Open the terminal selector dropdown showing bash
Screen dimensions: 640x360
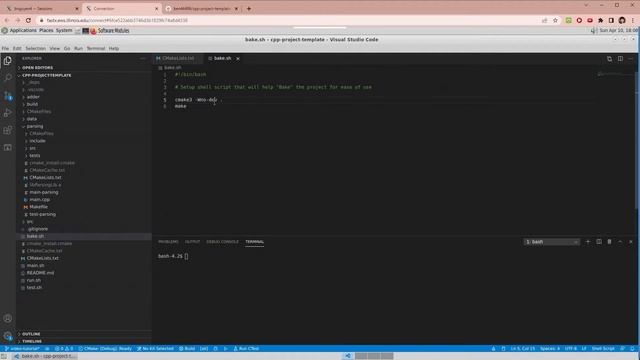[551, 242]
